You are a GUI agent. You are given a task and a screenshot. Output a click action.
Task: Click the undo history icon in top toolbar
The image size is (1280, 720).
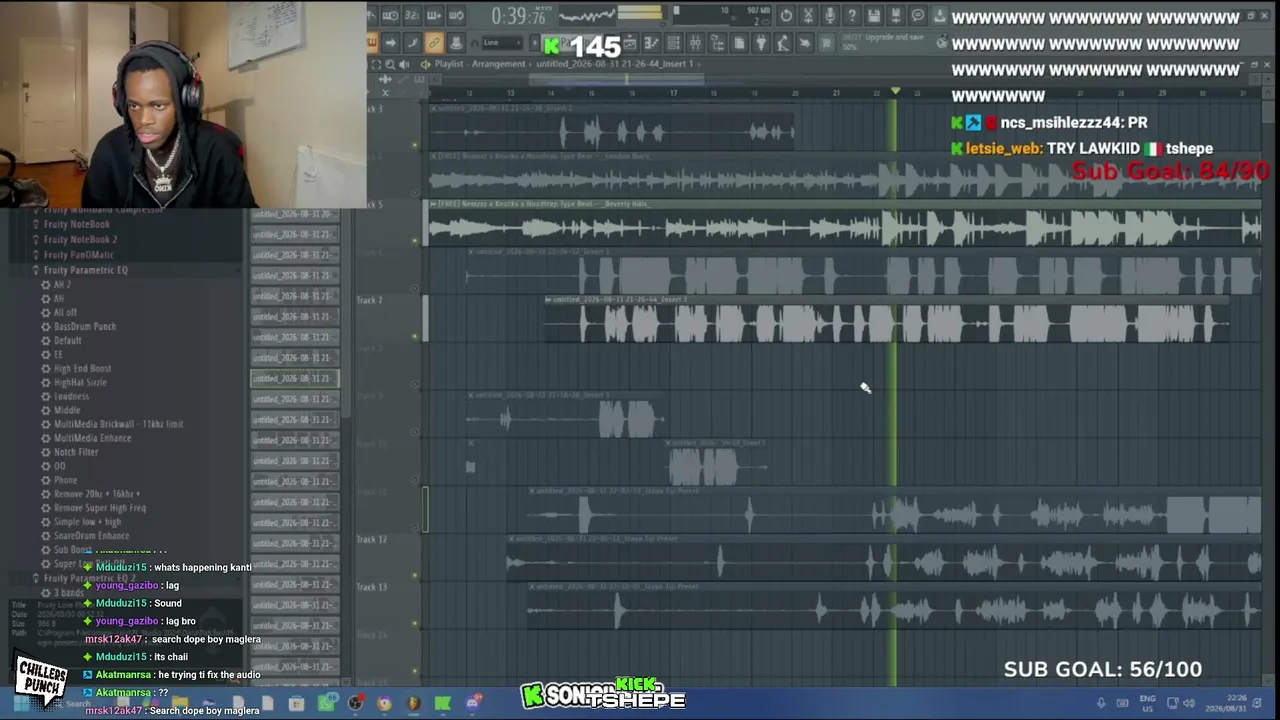click(x=786, y=16)
